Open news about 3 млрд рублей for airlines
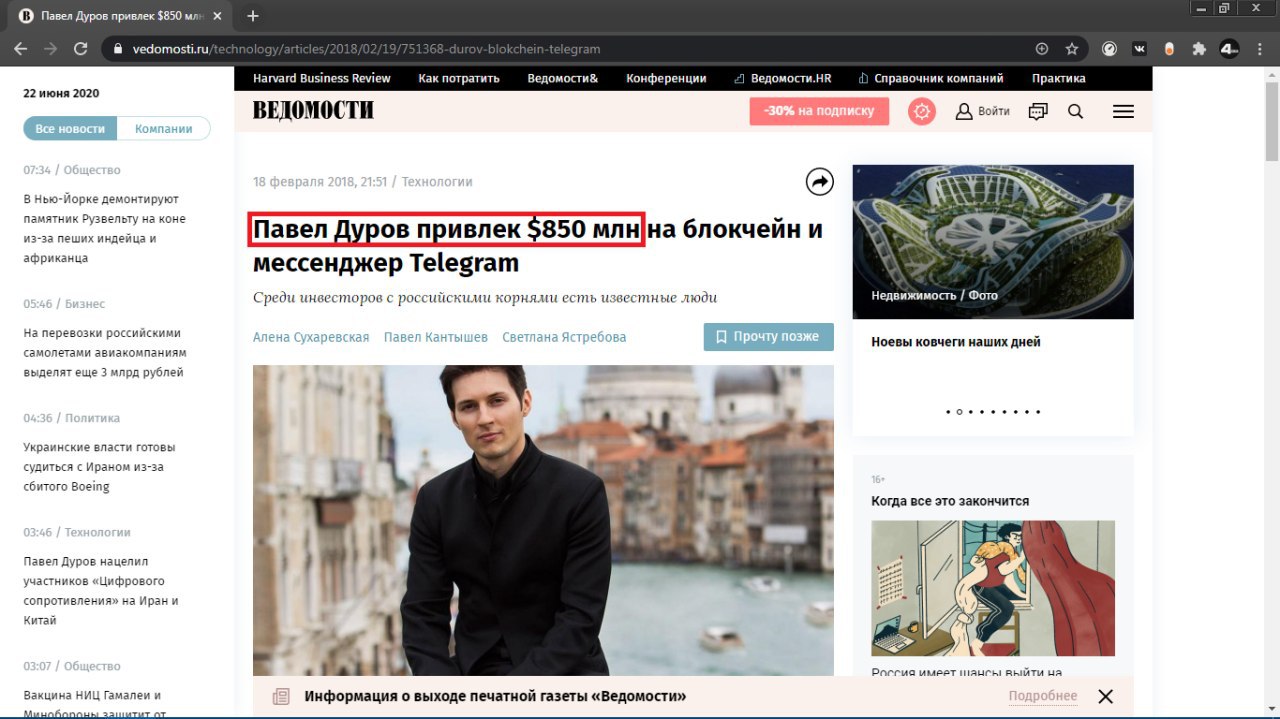Image resolution: width=1280 pixels, height=719 pixels. point(105,353)
